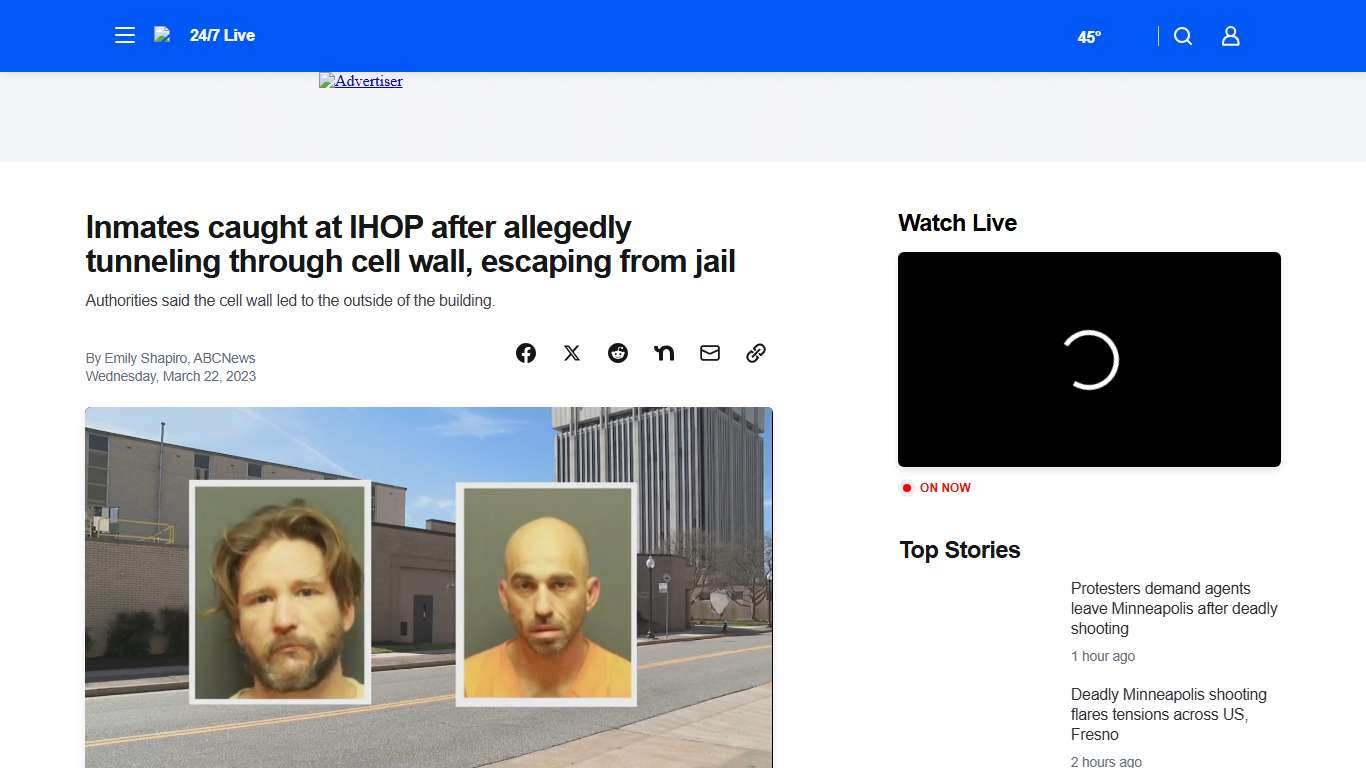This screenshot has height=768, width=1366.
Task: Share the article on Nextdoor
Action: [663, 353]
